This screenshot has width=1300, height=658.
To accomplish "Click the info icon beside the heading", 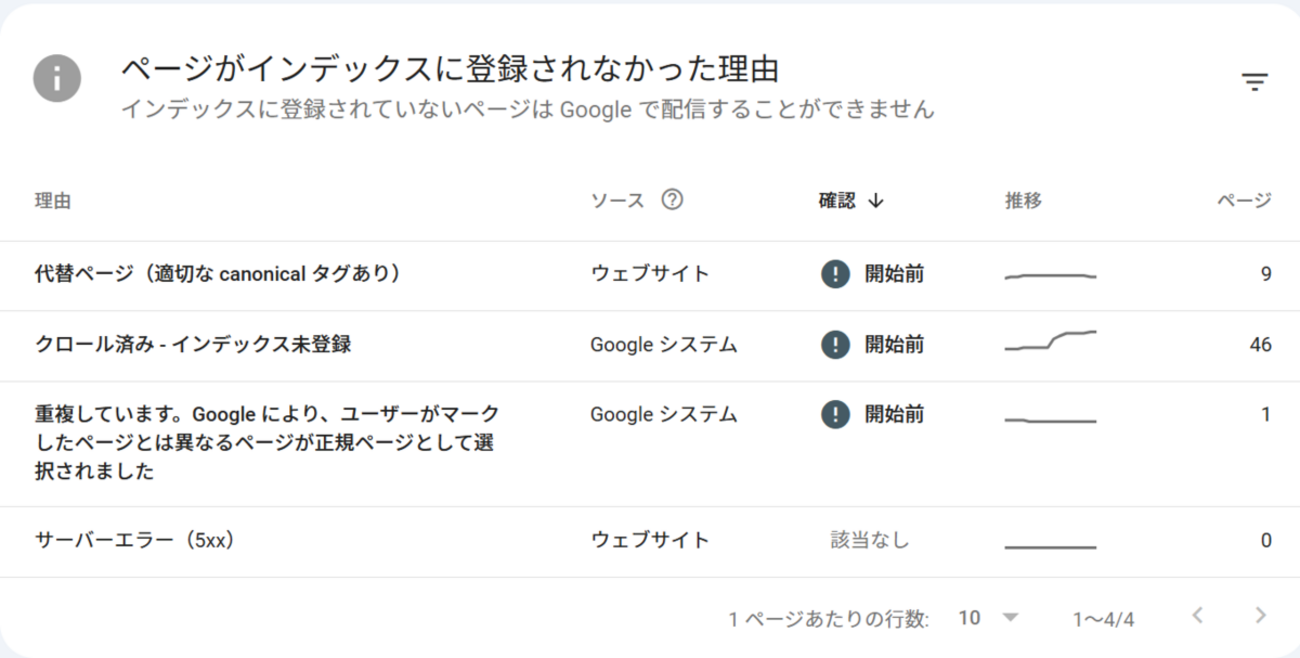I will [x=57, y=78].
